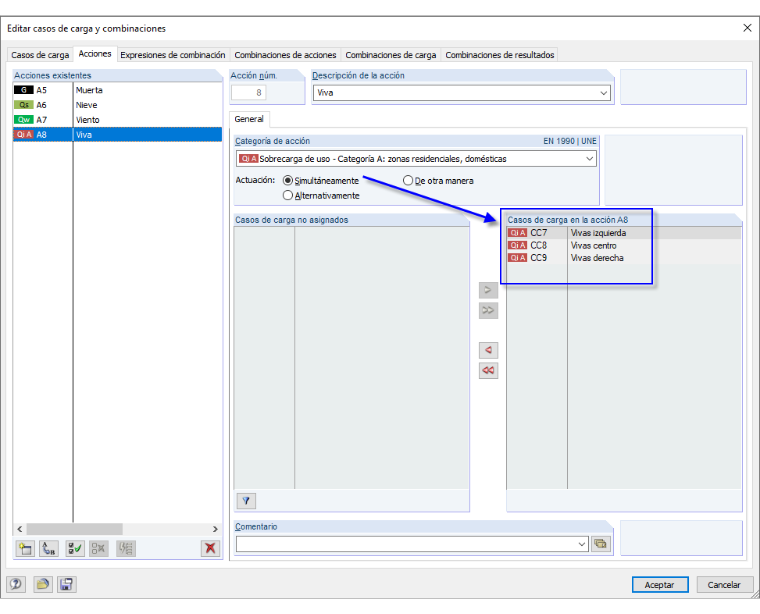Add all load cases with double right arrow
Screen dimensions: 760x614
click(x=488, y=311)
